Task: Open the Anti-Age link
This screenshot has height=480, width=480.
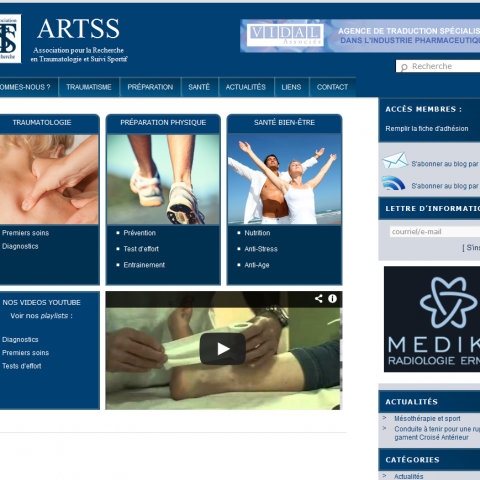Action: tap(257, 265)
